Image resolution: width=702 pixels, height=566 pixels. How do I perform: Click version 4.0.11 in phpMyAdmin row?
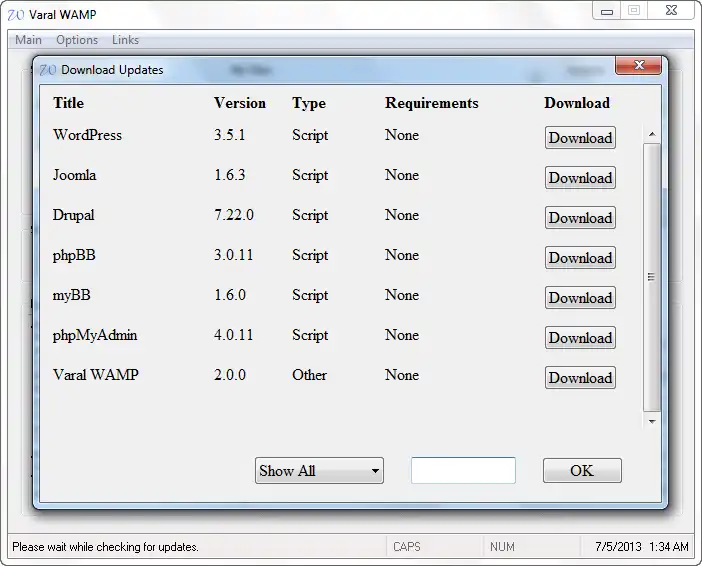[233, 335]
